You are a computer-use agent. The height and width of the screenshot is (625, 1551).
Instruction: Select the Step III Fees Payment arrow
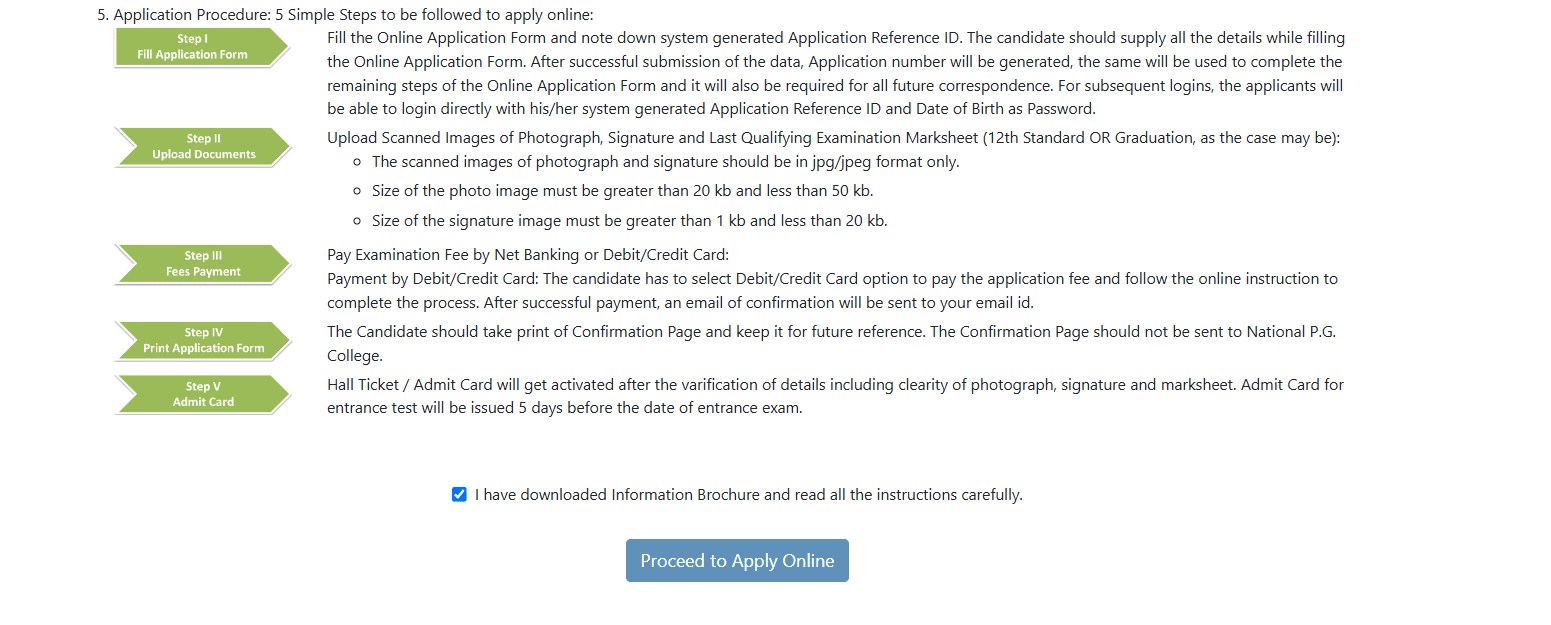[x=203, y=264]
